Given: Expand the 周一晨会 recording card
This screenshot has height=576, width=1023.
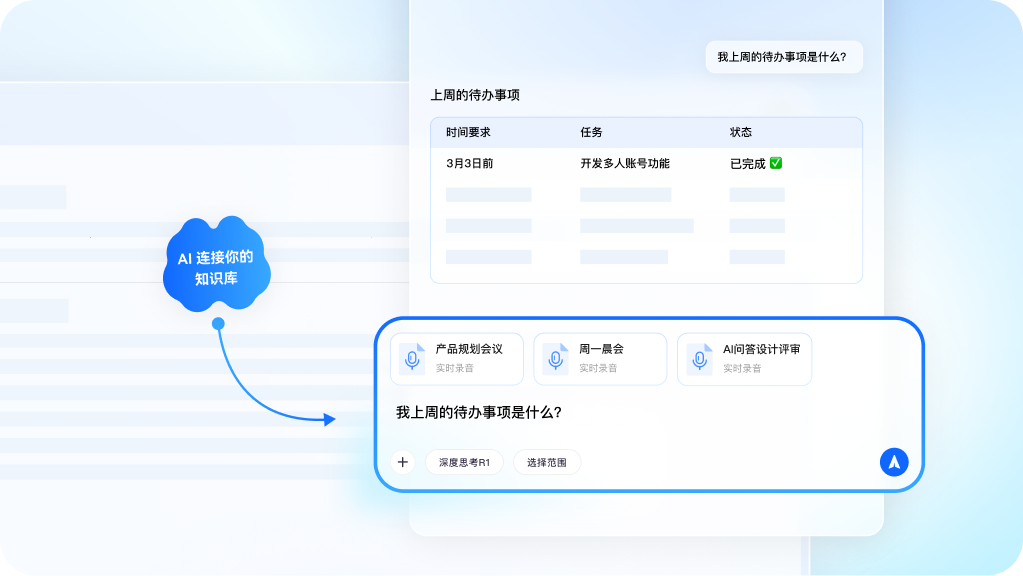Looking at the screenshot, I should coord(600,358).
